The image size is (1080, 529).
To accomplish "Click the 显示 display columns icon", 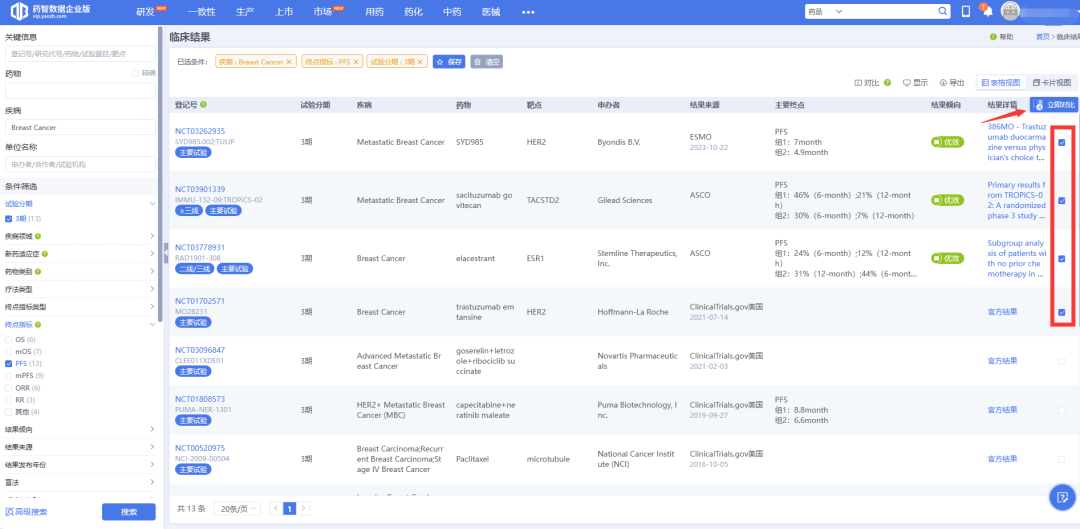I will click(914, 83).
